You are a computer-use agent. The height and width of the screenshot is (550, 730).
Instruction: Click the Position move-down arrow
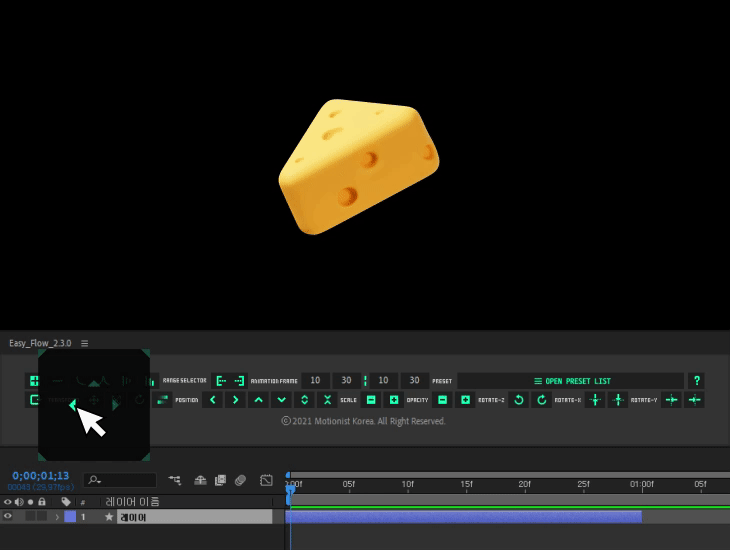281,400
